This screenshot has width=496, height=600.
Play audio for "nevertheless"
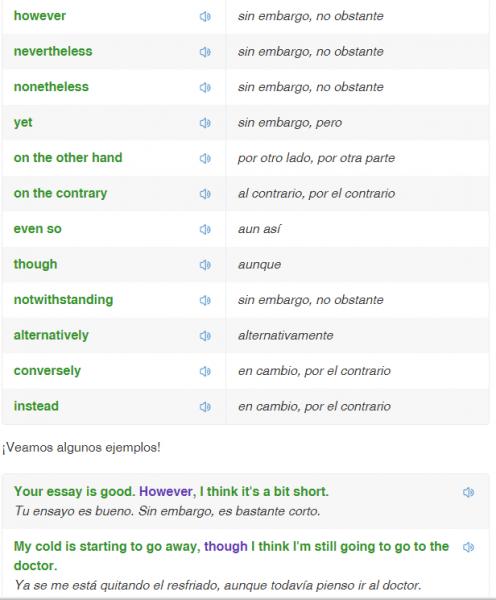pyautogui.click(x=205, y=52)
